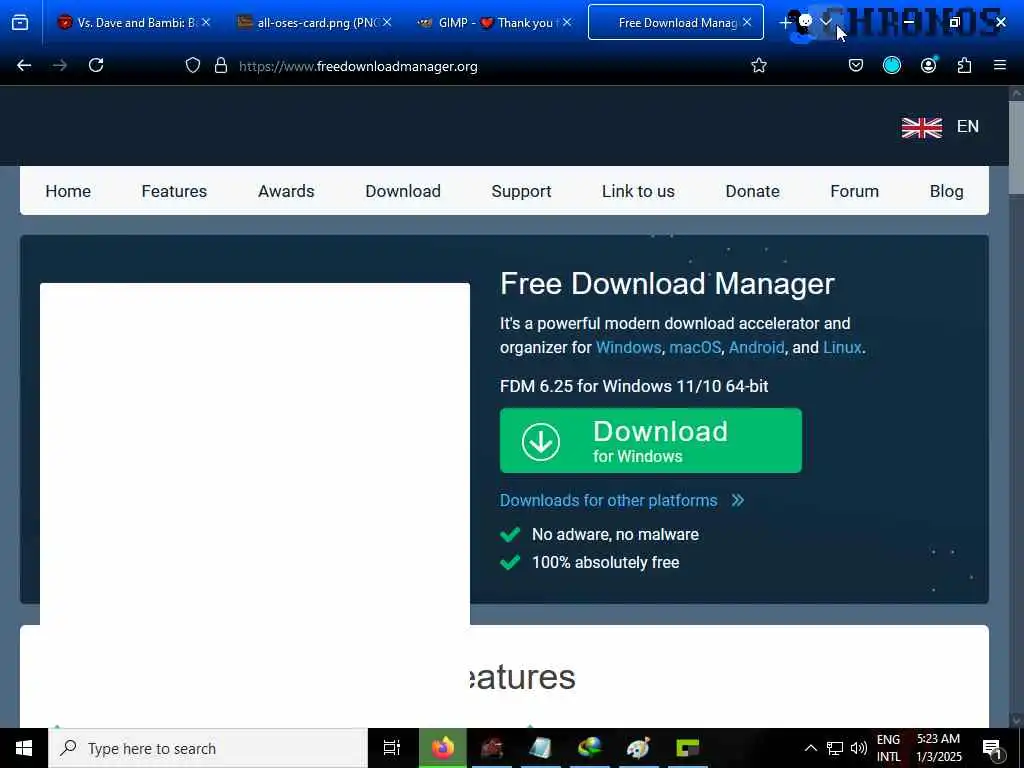The image size is (1024, 768).
Task: Open the Pocket save icon
Action: (x=856, y=65)
